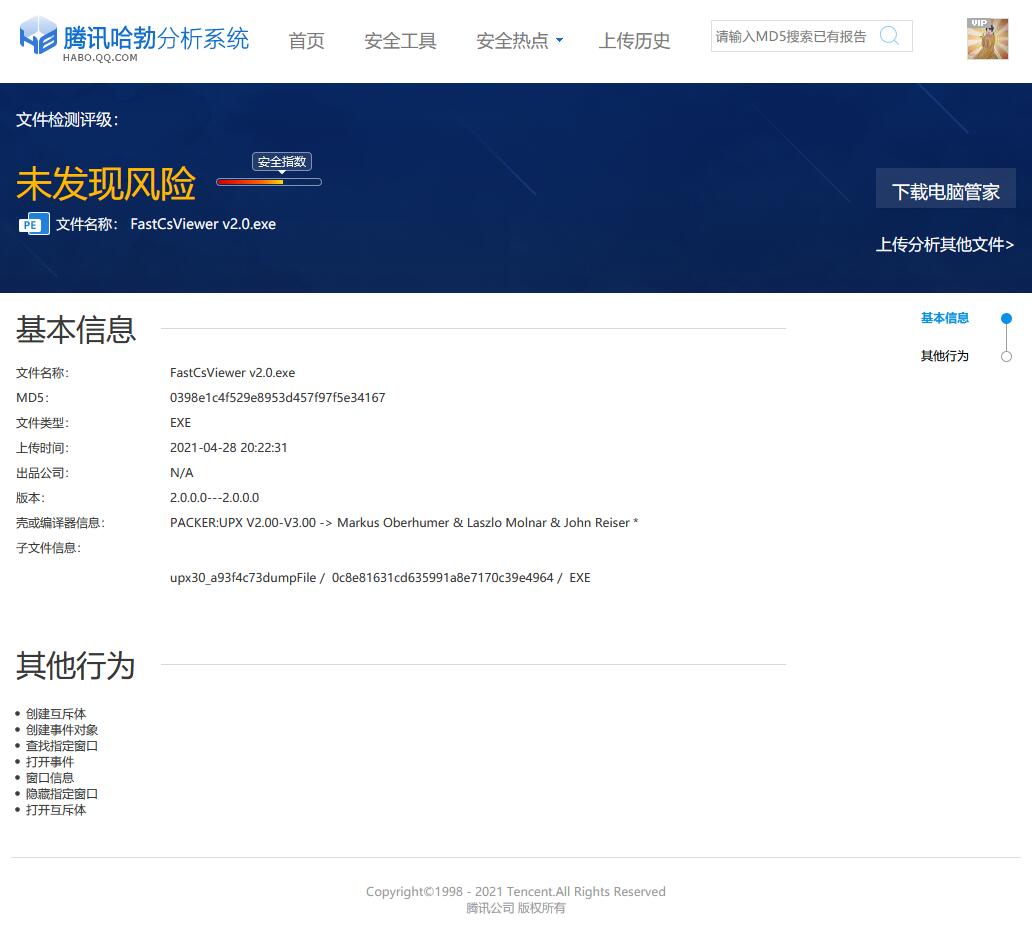
Task: Go to 安全工具 menu item
Action: tap(400, 41)
